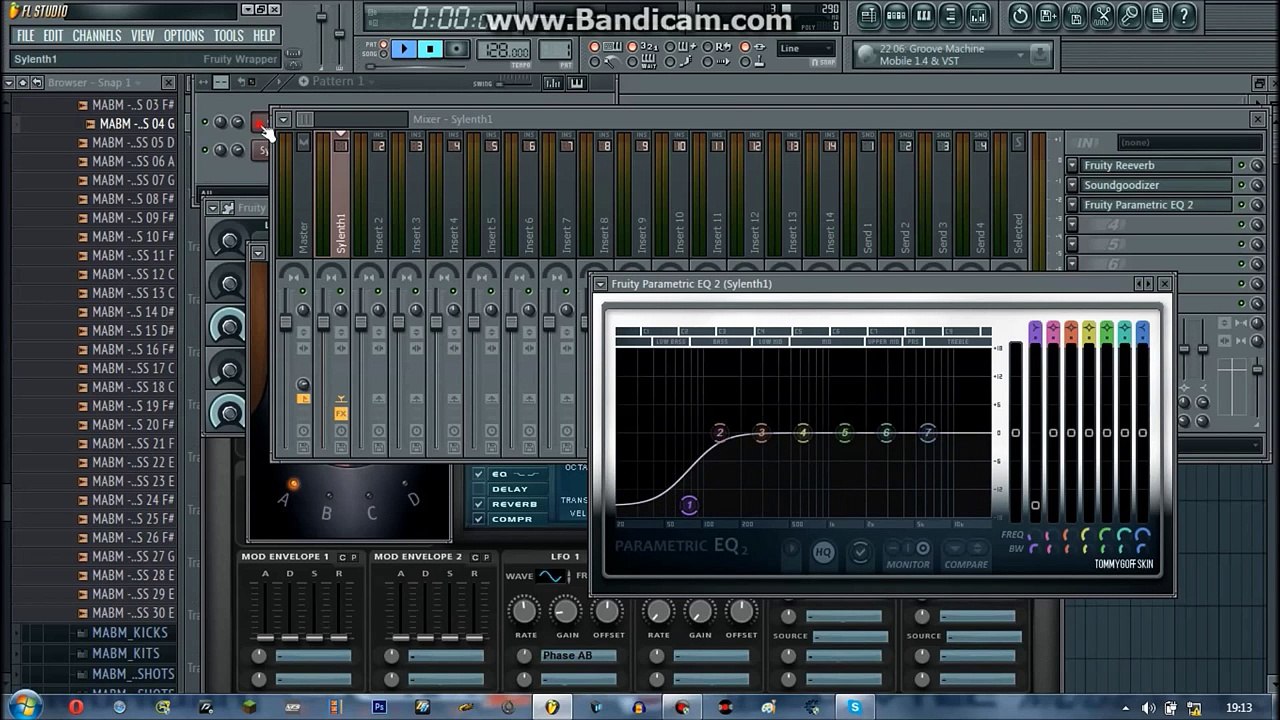The width and height of the screenshot is (1280, 720).
Task: Open the CHANNELS menu
Action: point(97,35)
